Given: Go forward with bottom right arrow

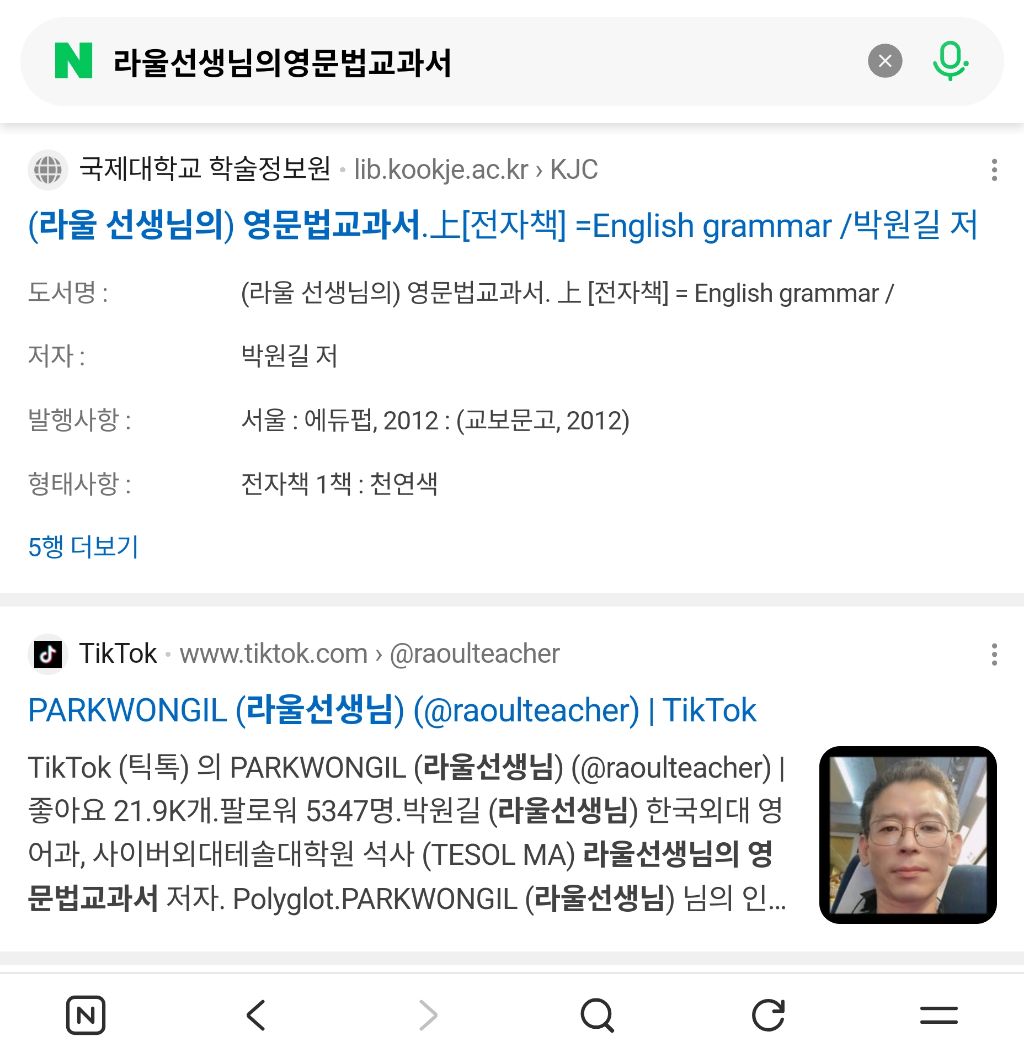Looking at the screenshot, I should (428, 1015).
